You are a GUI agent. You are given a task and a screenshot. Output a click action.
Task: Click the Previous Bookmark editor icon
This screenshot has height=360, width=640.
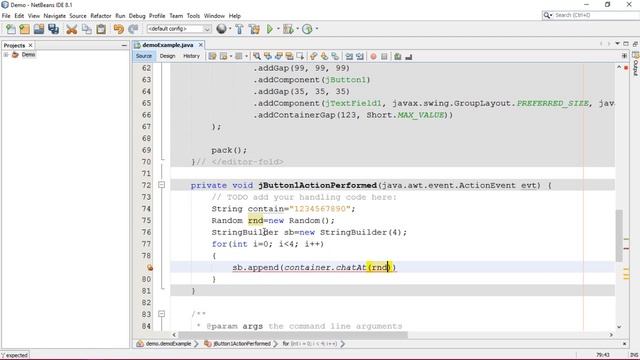[x=313, y=56]
